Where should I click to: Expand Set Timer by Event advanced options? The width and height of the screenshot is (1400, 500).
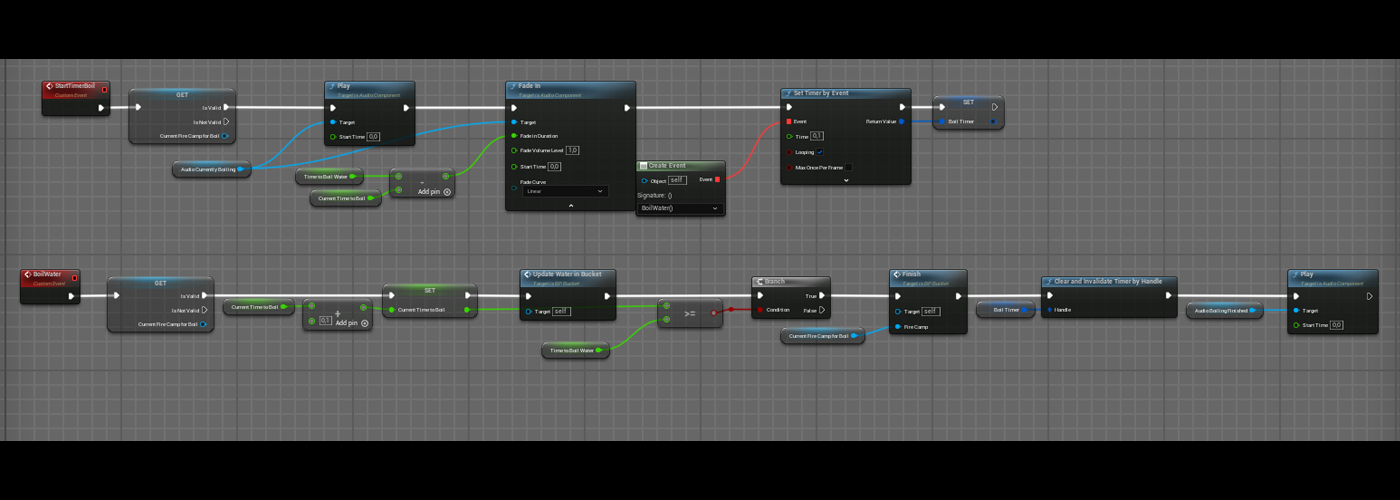pyautogui.click(x=845, y=181)
